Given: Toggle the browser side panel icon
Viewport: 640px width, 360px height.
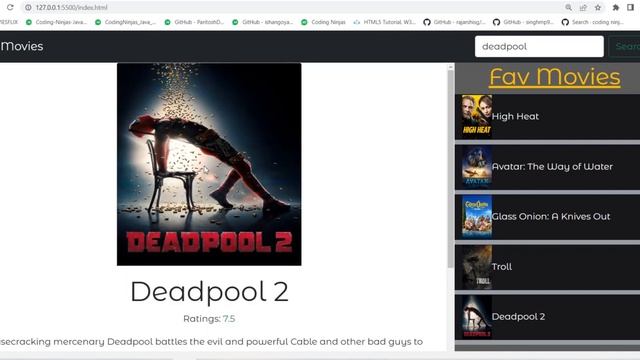Looking at the screenshot, I should click(630, 7).
